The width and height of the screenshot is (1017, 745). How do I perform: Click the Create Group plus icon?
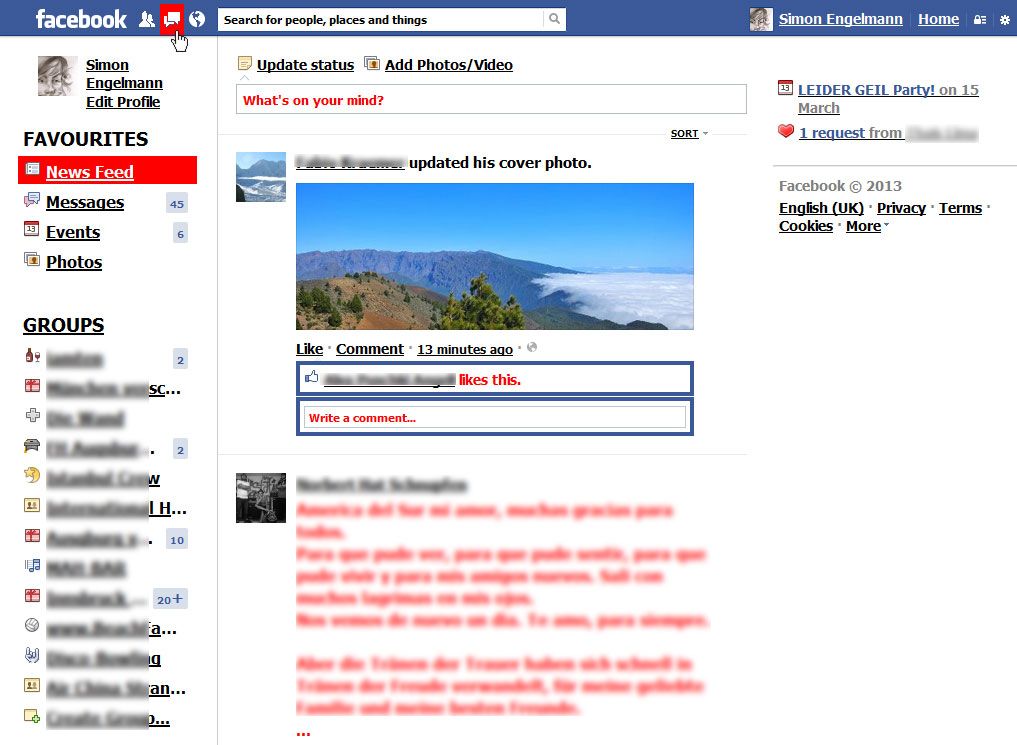point(31,718)
